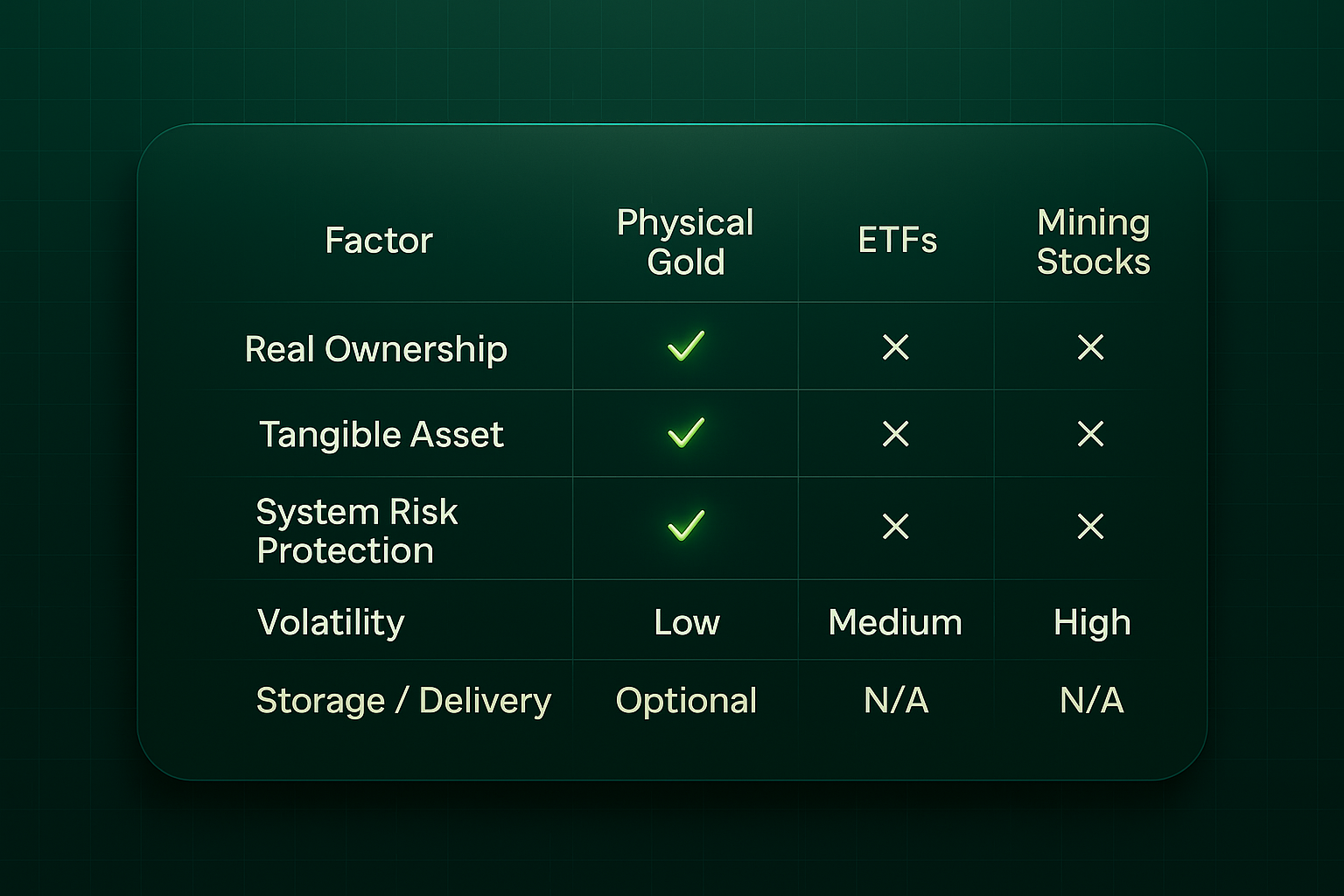Screen dimensions: 1344x896
Task: Select the Factor column header
Action: click(x=379, y=241)
